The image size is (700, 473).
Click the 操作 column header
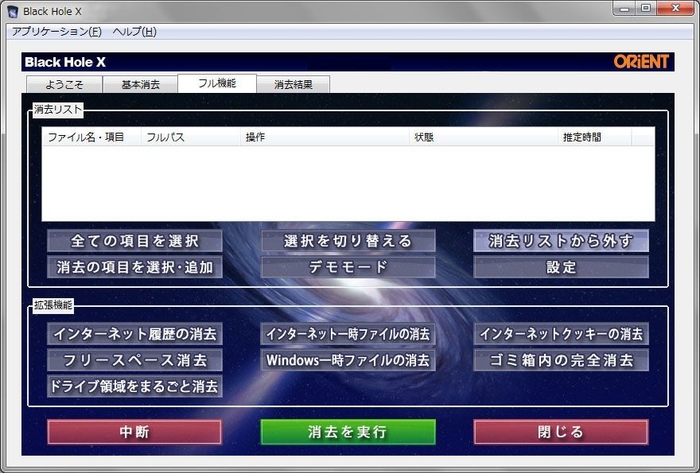(325, 137)
